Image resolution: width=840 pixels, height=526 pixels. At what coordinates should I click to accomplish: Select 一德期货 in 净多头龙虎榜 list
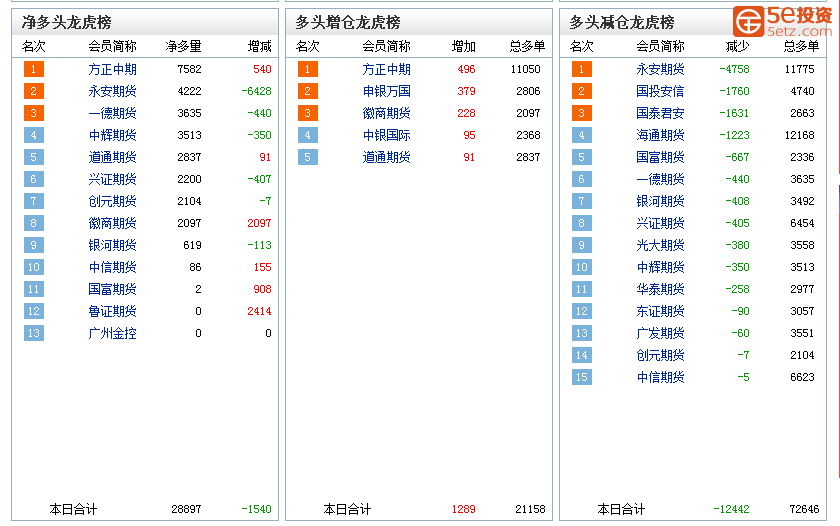(x=112, y=113)
